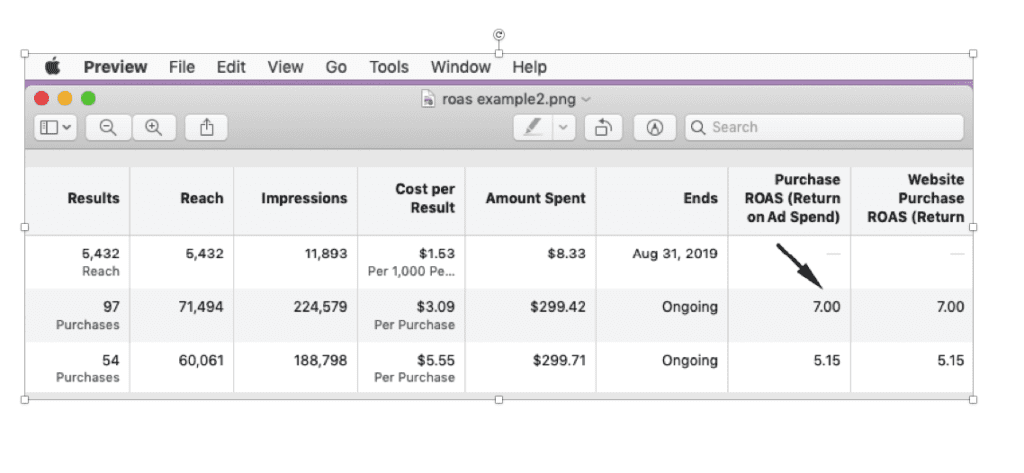Screen dimensions: 1024x473
Task: Click the zoom out magnifier icon
Action: pyautogui.click(x=108, y=127)
